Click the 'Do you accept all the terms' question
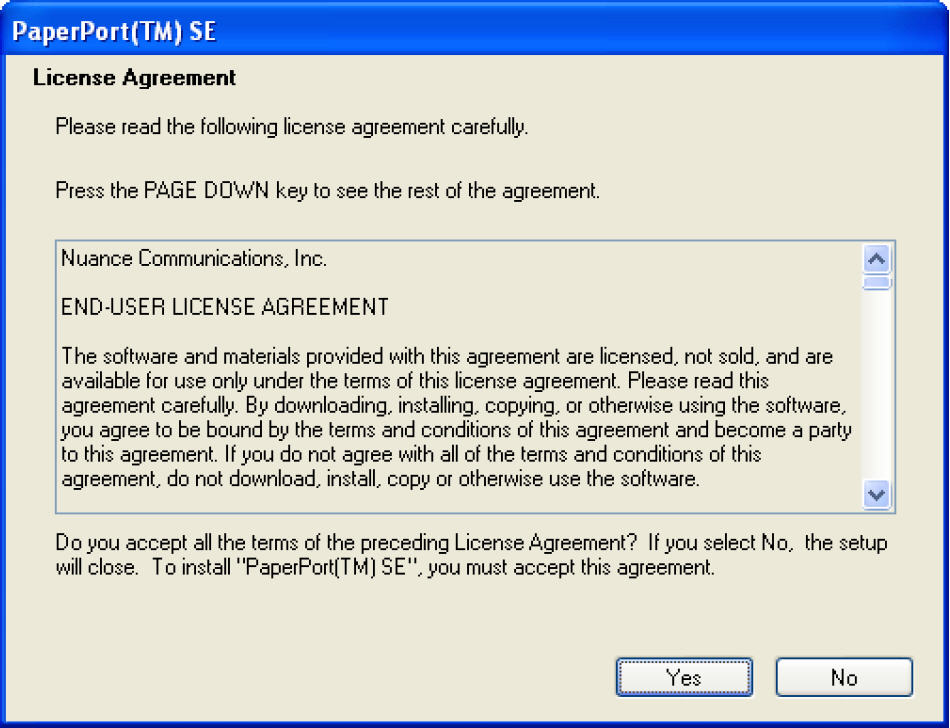The height and width of the screenshot is (728, 950). pyautogui.click(x=471, y=544)
